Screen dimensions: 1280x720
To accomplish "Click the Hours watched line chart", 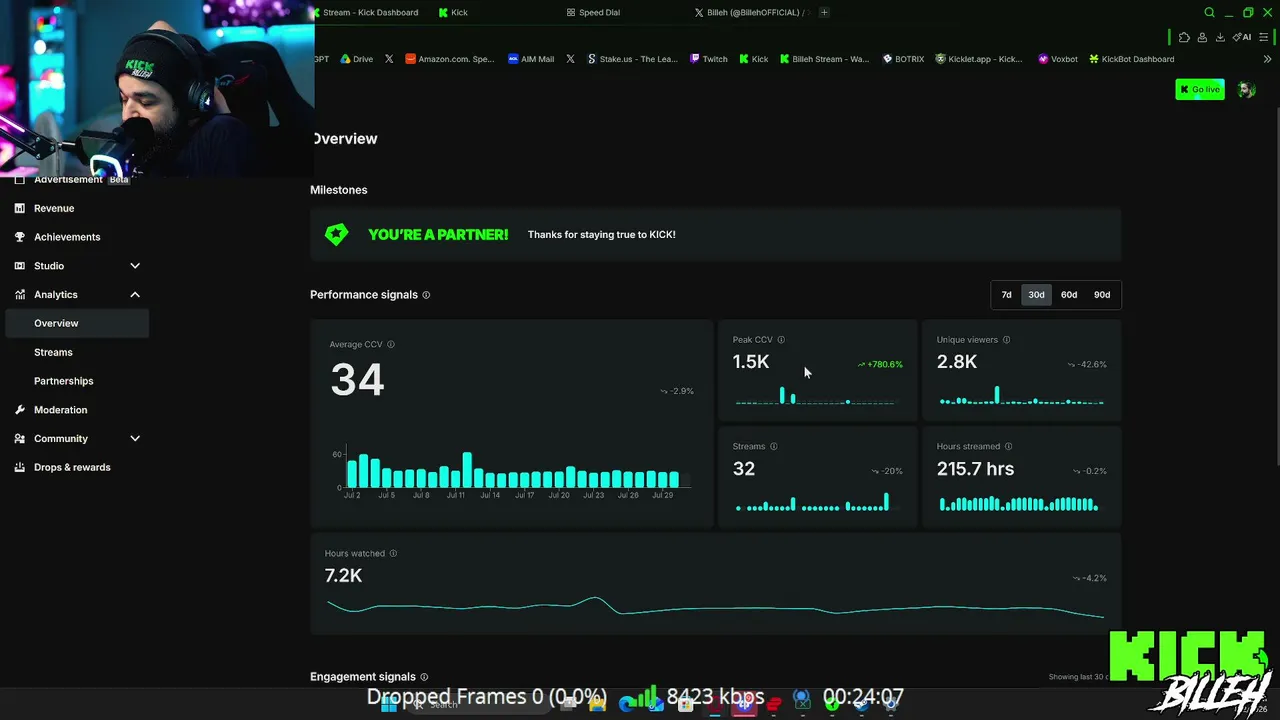I will (x=715, y=607).
